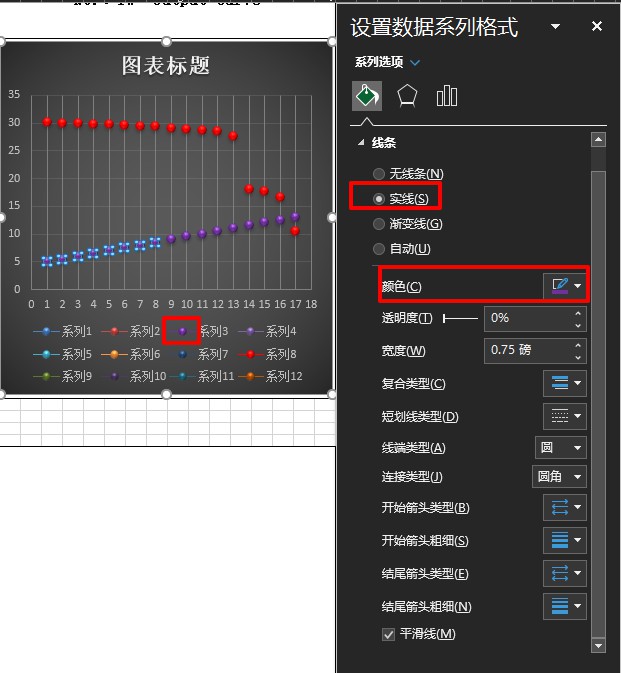
Task: Click the red data point at x=13
Action: (233, 136)
